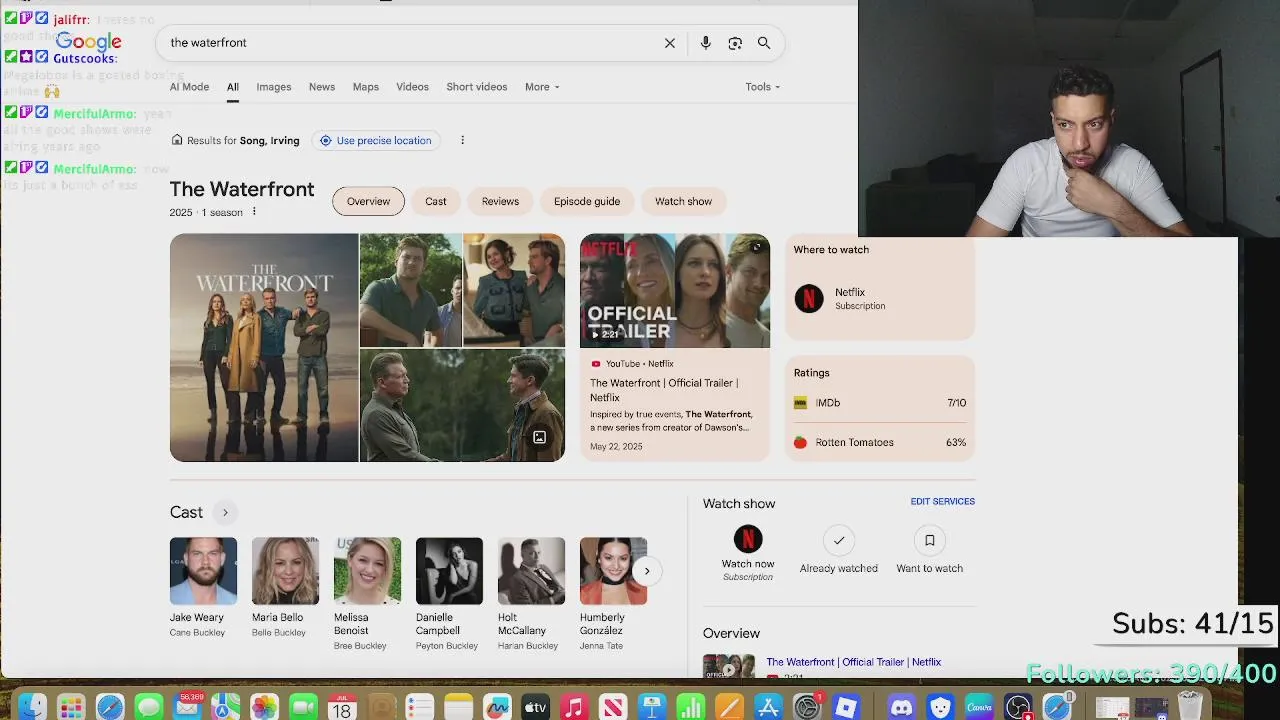Switch to AI Mode tab
Screen dimensions: 1280x720
(189, 87)
